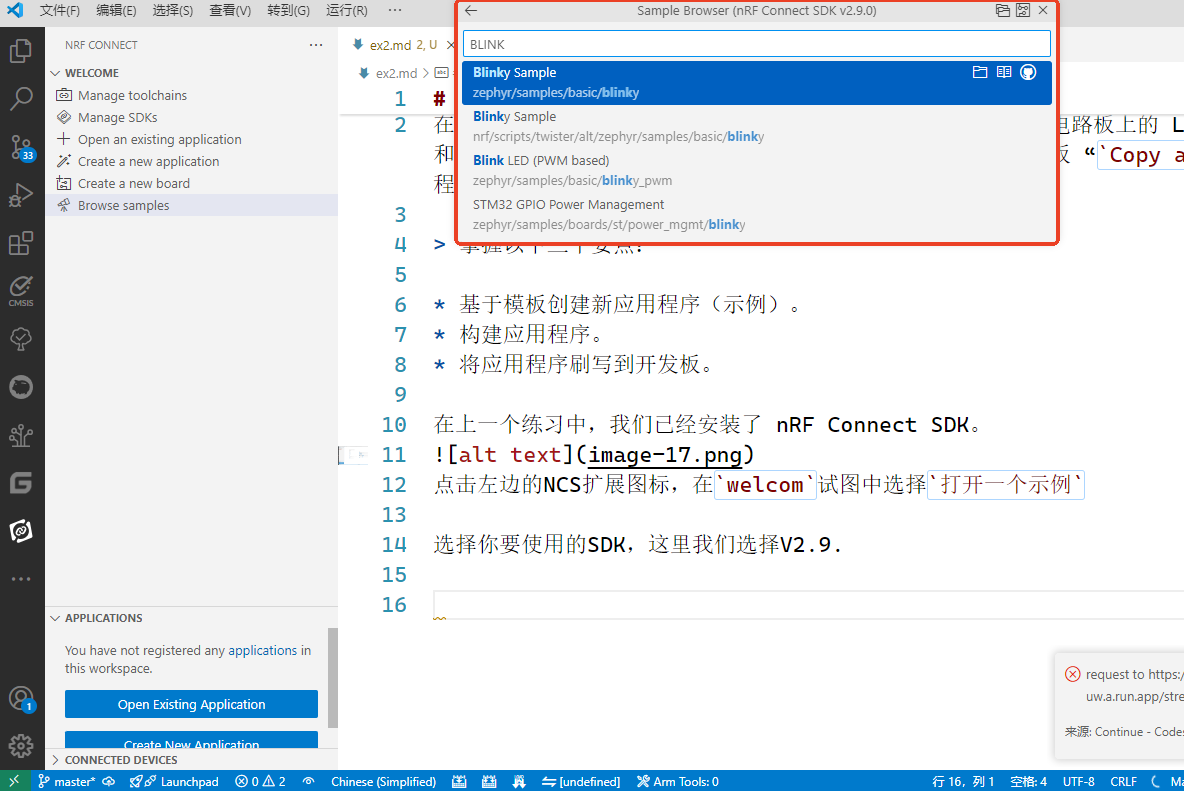Select STM32 GPIO Power Management sample
Image resolution: width=1184 pixels, height=791 pixels.
pos(757,214)
